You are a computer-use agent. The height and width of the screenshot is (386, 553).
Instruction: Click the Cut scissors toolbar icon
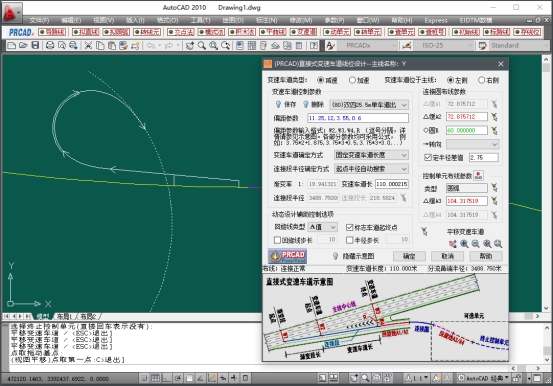pos(88,46)
